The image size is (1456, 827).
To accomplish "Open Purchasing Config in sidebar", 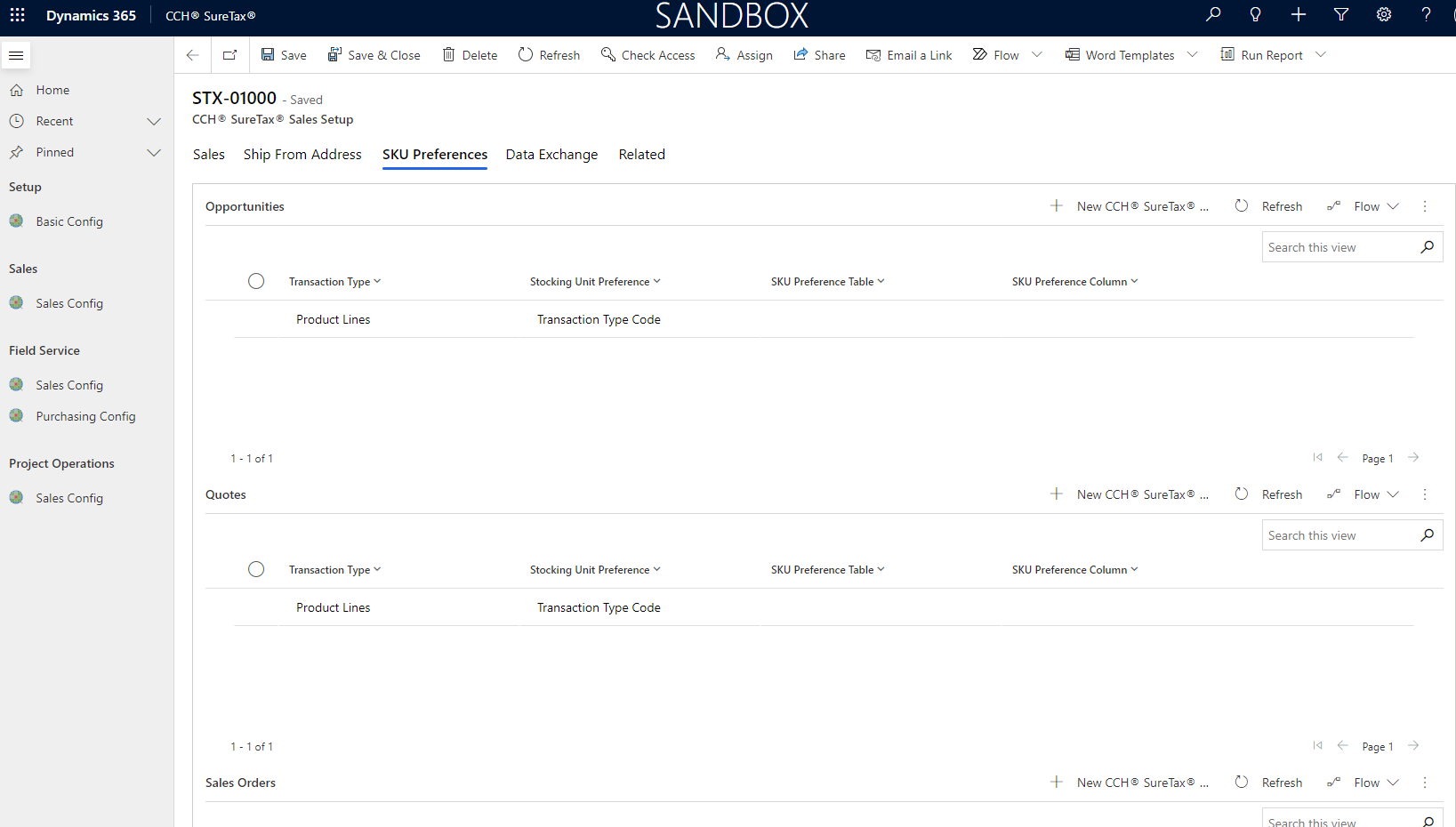I will [85, 416].
